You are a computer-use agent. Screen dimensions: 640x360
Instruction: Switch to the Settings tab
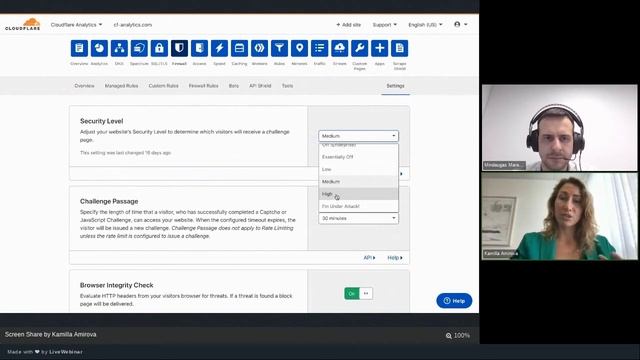[395, 86]
